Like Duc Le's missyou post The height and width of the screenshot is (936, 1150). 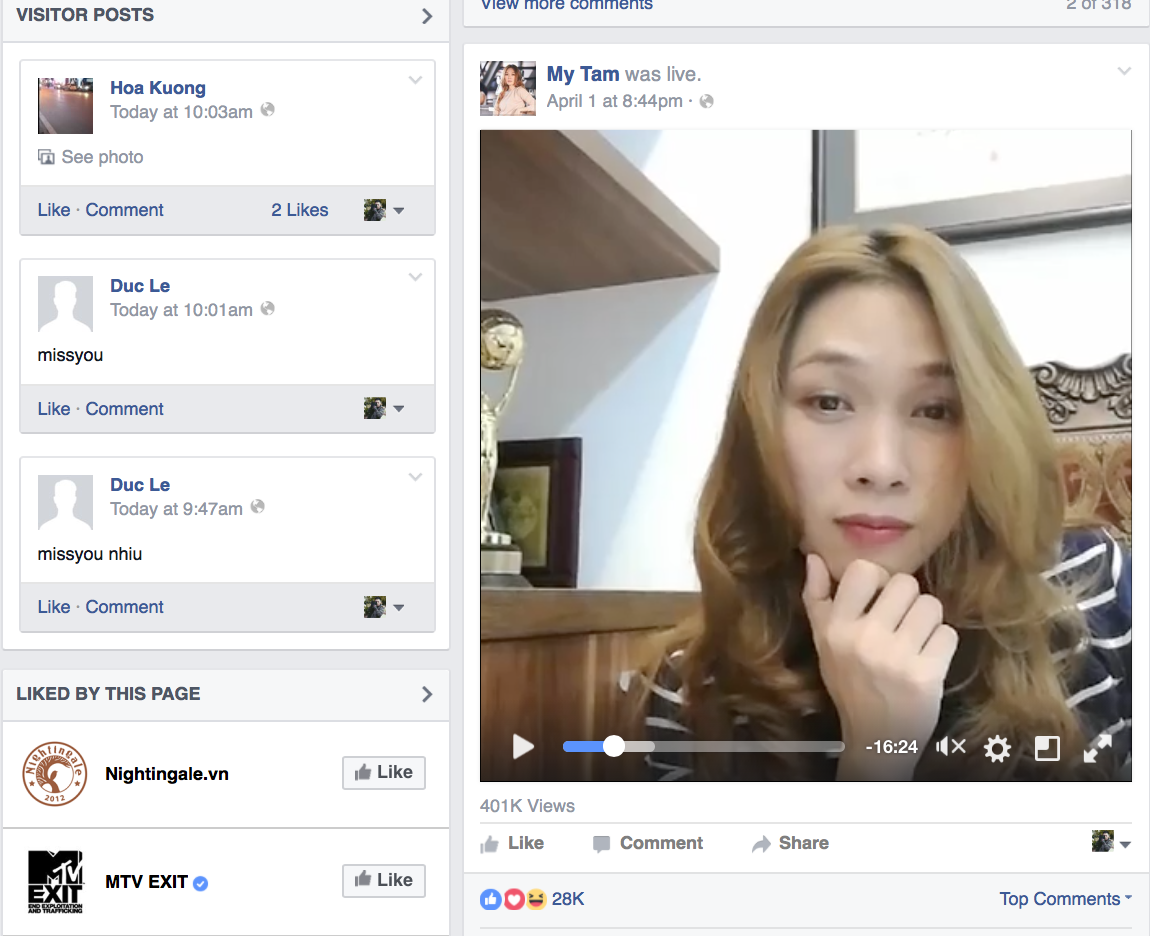(53, 408)
